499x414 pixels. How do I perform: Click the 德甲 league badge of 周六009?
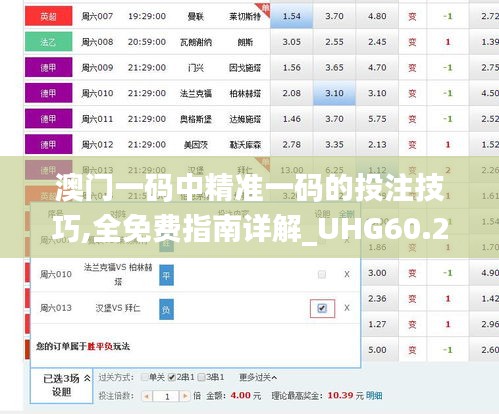(x=49, y=67)
